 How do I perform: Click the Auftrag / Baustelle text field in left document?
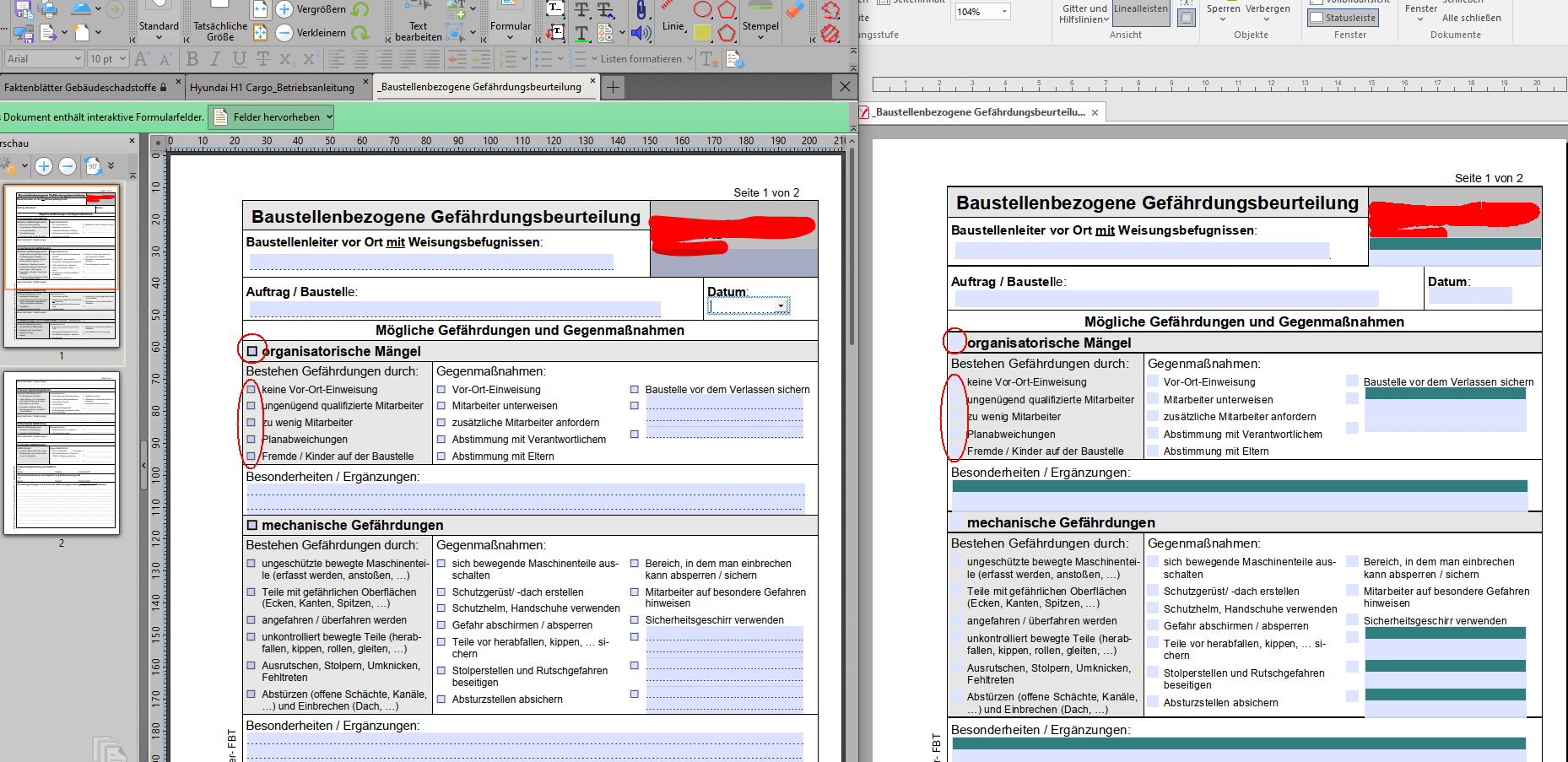(x=454, y=309)
